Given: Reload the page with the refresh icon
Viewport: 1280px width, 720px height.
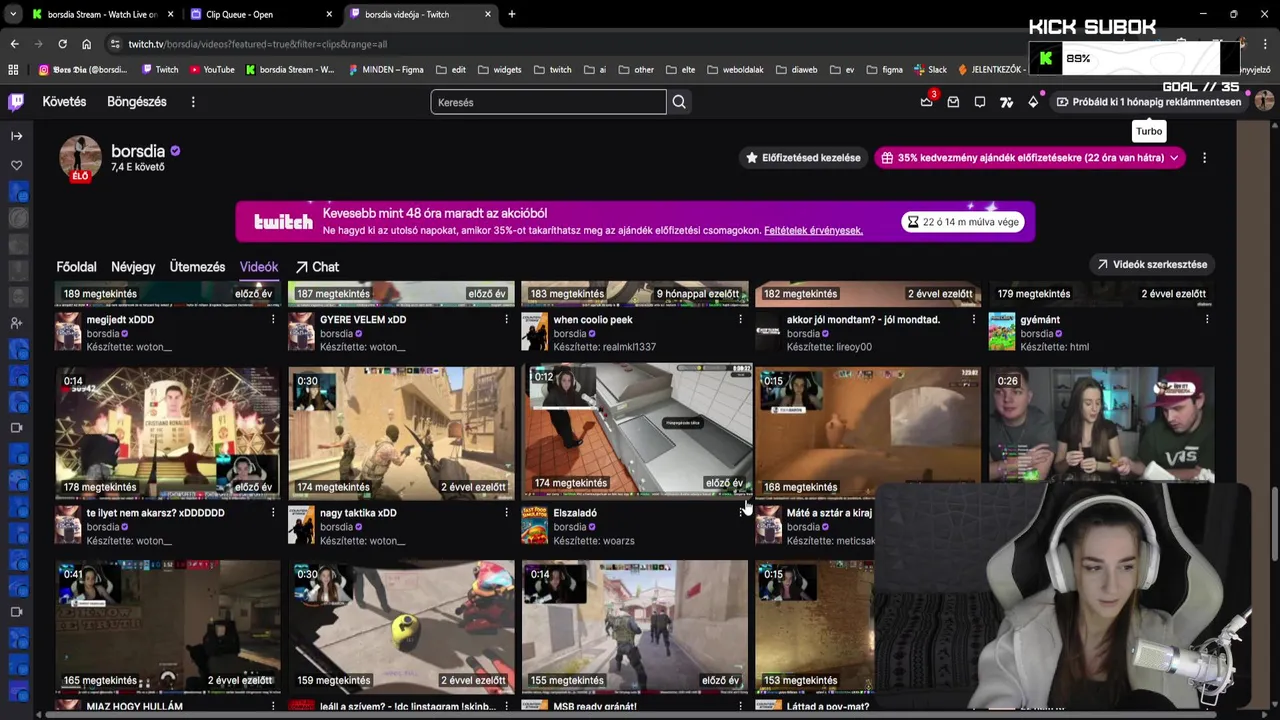Looking at the screenshot, I should 62,44.
